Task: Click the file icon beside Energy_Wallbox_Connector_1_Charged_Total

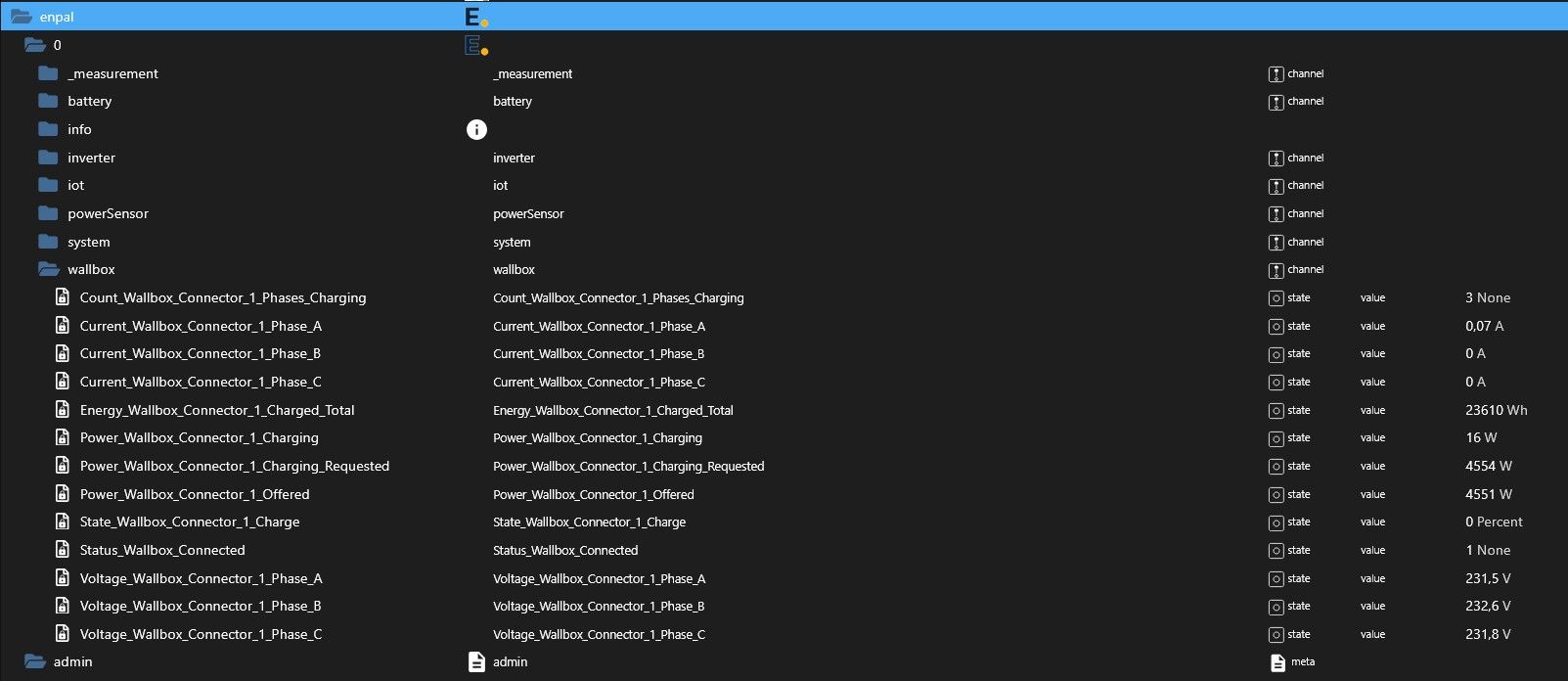Action: [63, 410]
